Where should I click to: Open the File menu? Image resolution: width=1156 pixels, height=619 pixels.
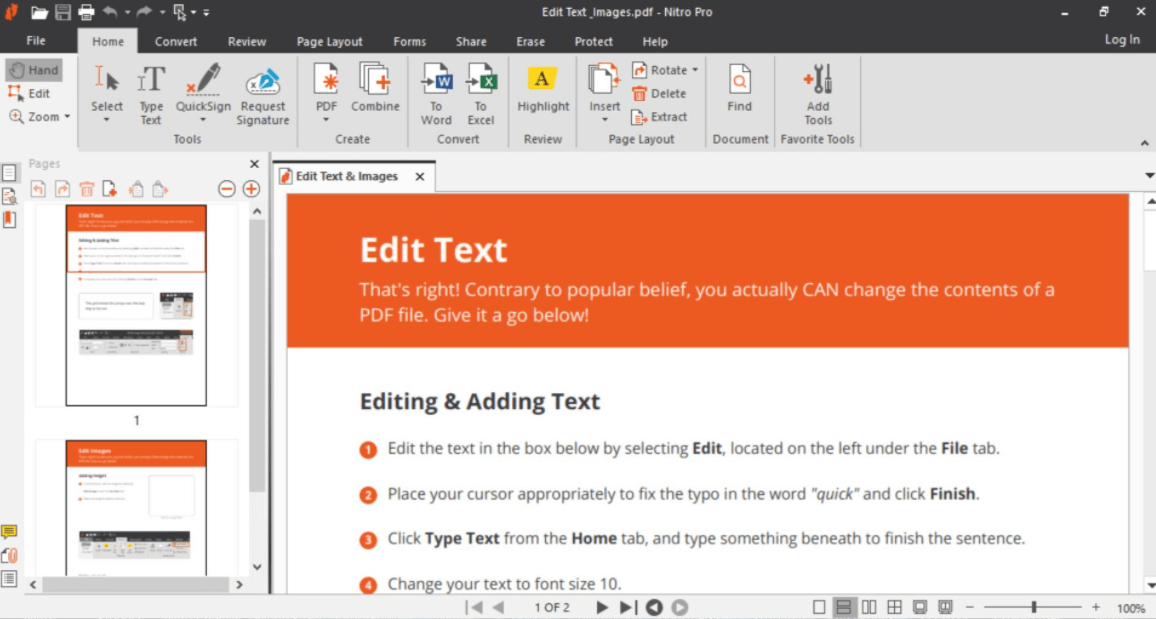(x=36, y=41)
